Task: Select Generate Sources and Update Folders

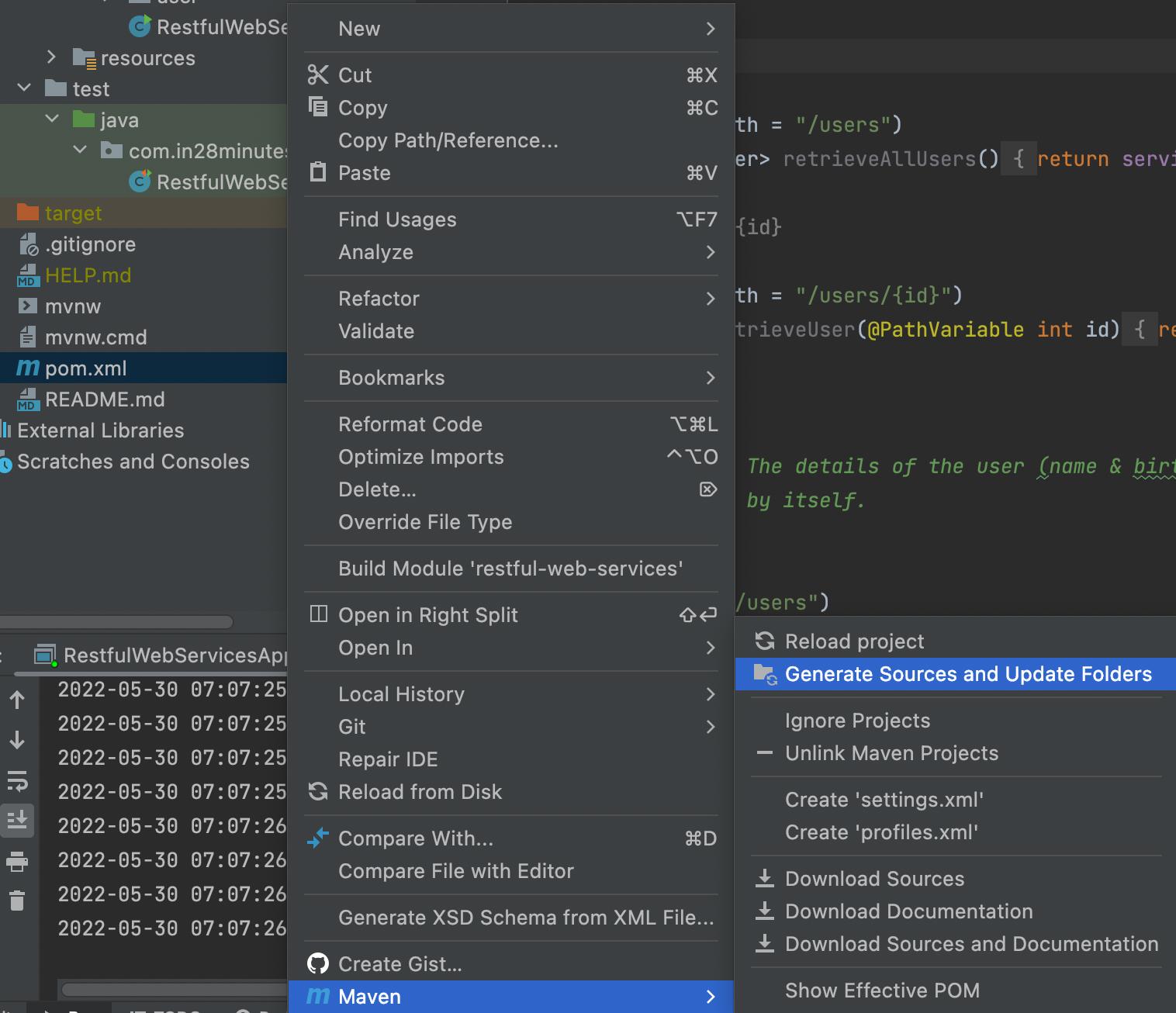Action: coord(969,674)
